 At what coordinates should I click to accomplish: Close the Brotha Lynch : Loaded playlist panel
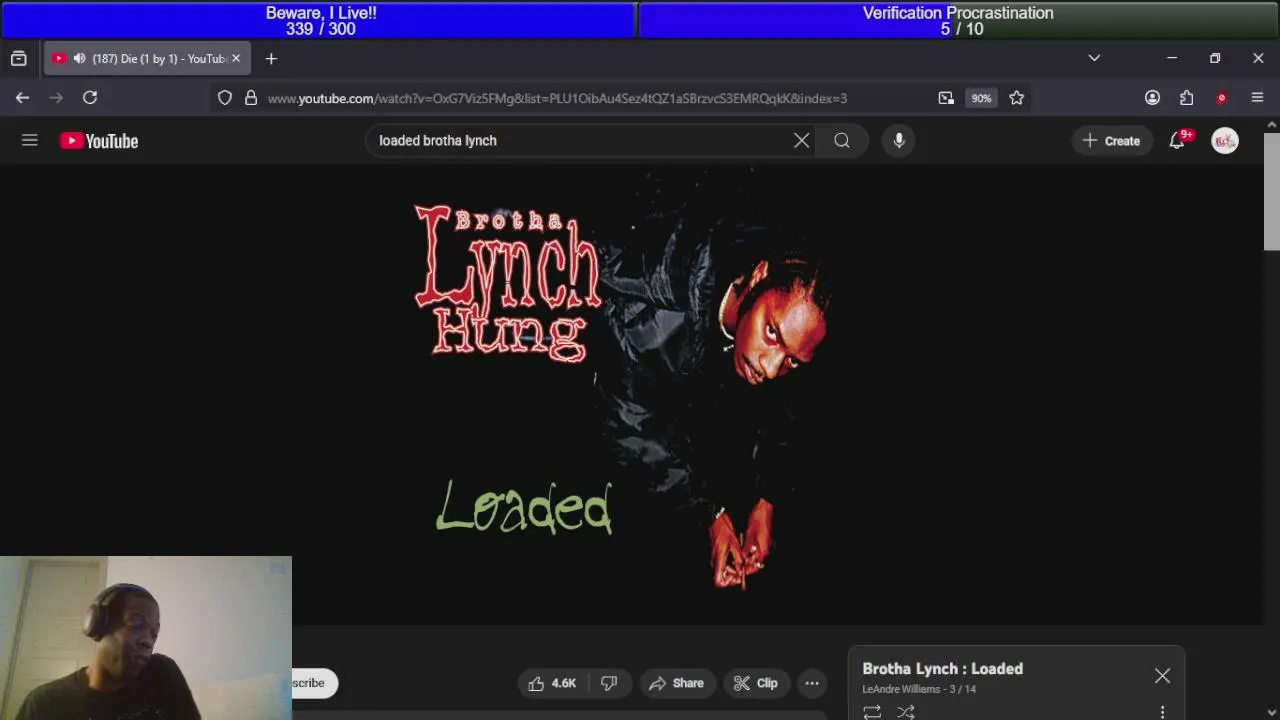(1162, 676)
